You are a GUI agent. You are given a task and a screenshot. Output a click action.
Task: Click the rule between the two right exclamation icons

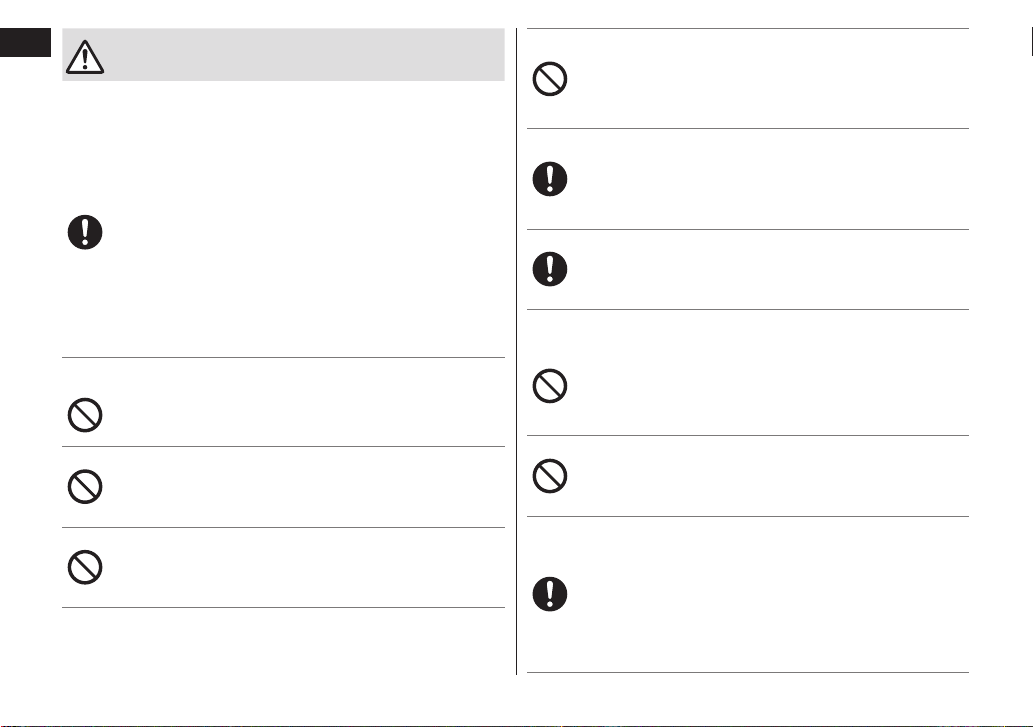(748, 229)
